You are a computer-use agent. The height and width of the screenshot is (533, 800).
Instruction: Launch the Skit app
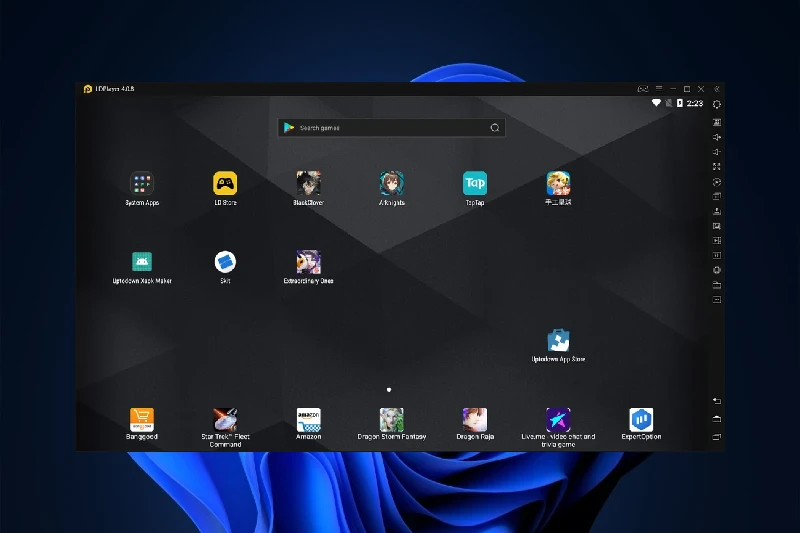(x=225, y=263)
